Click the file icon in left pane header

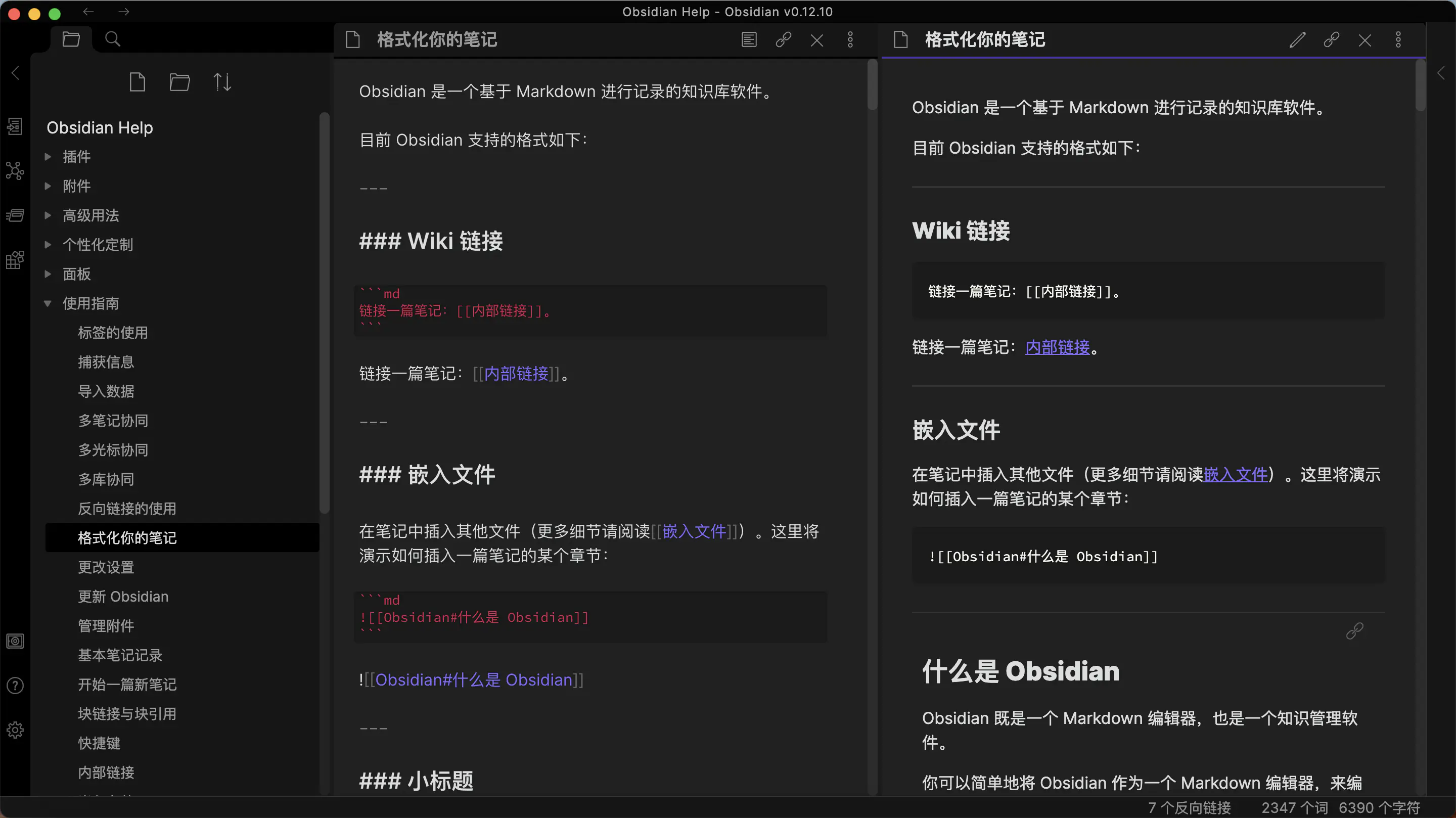tap(353, 39)
